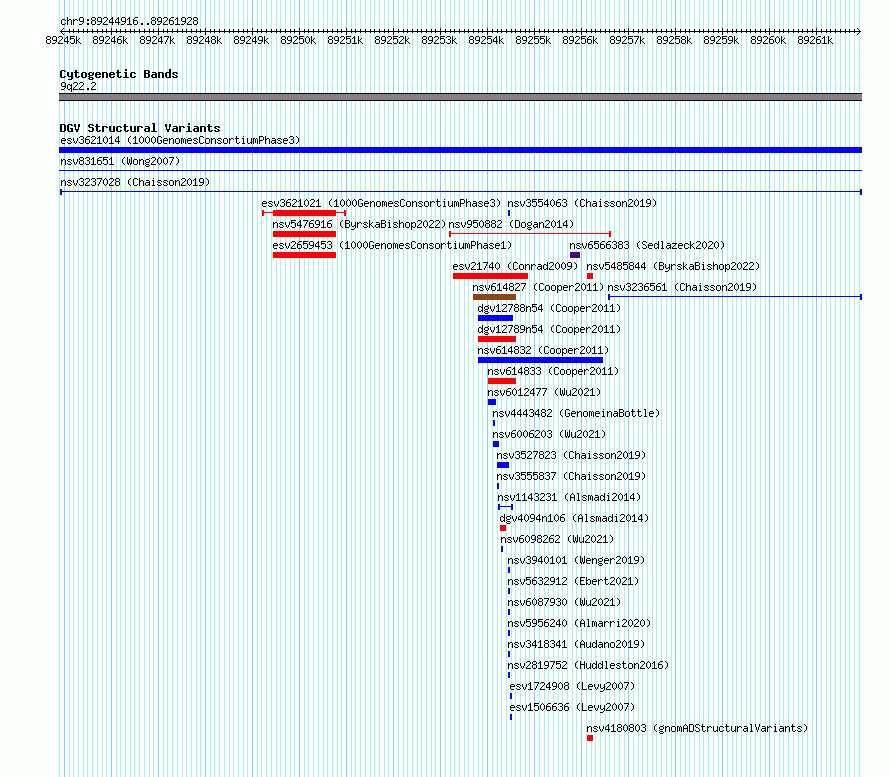Click the Cytogenetic Bands track title
Screen dimensions: 890x777
(x=119, y=74)
